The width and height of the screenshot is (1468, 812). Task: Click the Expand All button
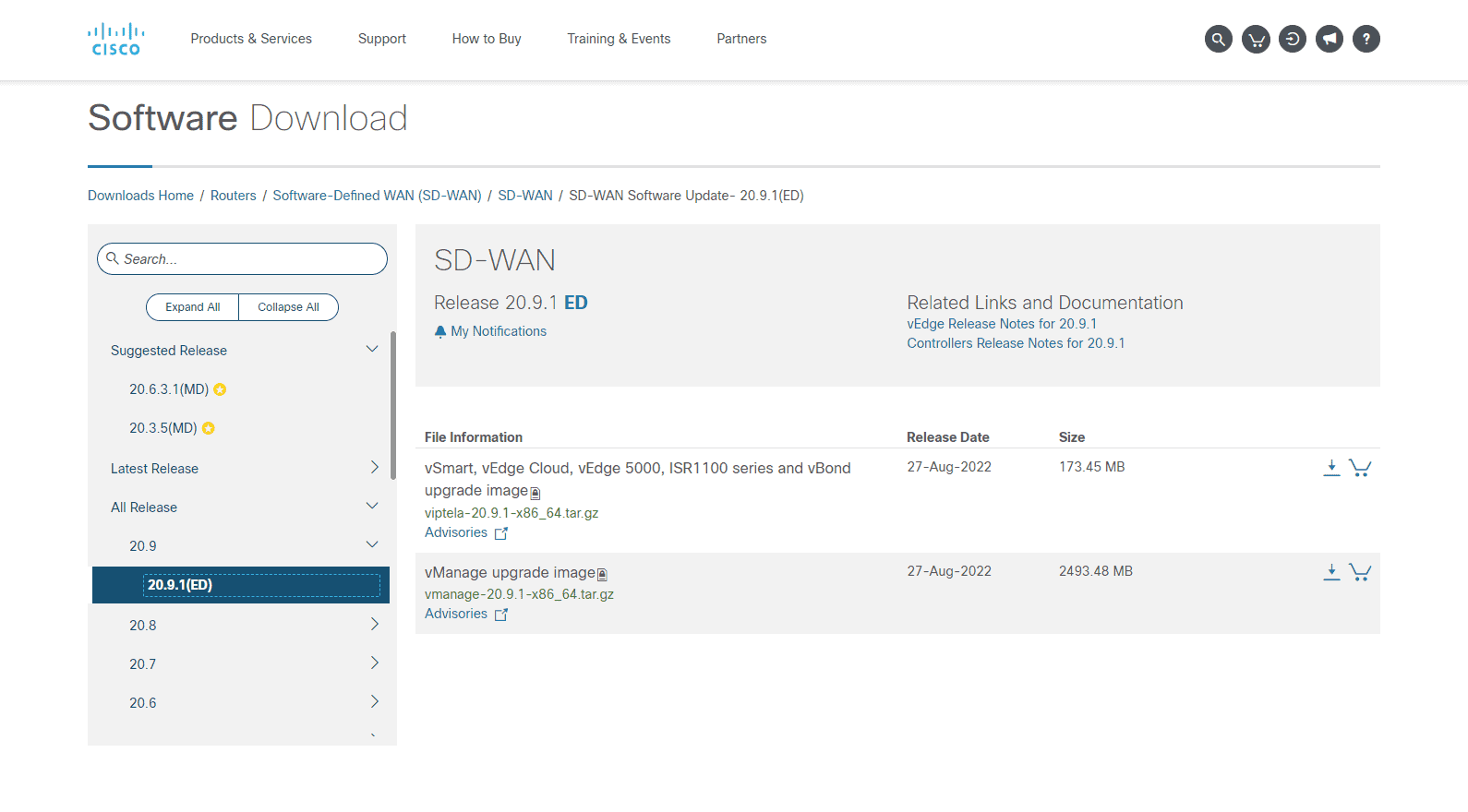click(x=192, y=307)
